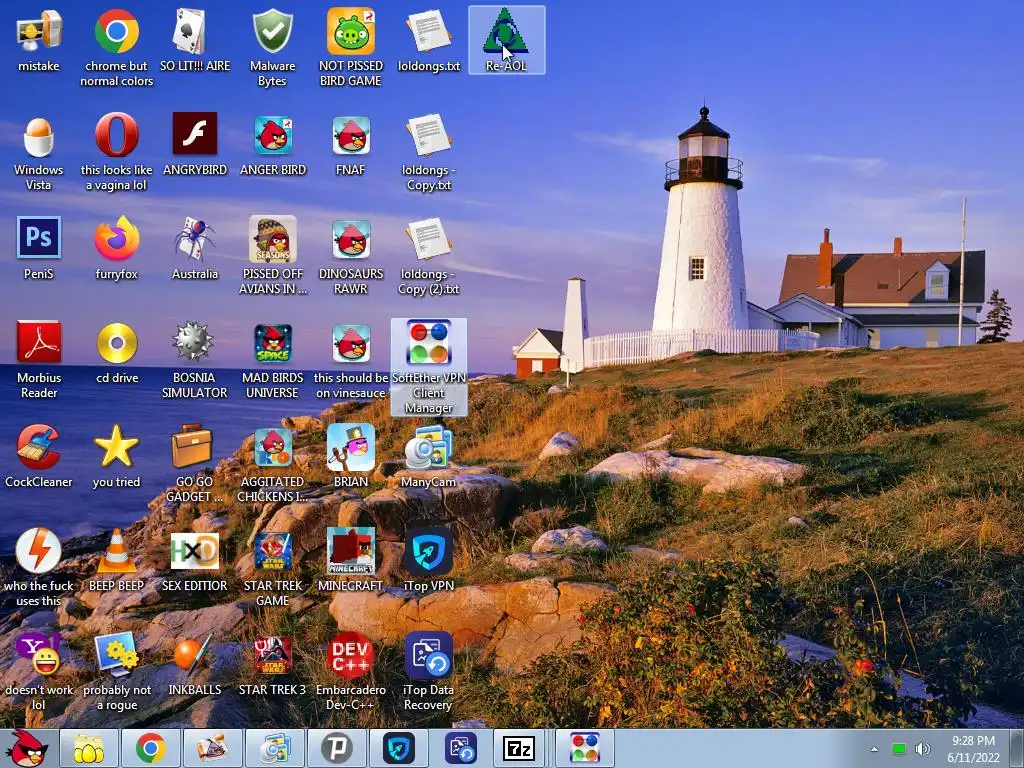Open the Angry Bird Start button
Screen dimensions: 1024x768
coord(28,748)
